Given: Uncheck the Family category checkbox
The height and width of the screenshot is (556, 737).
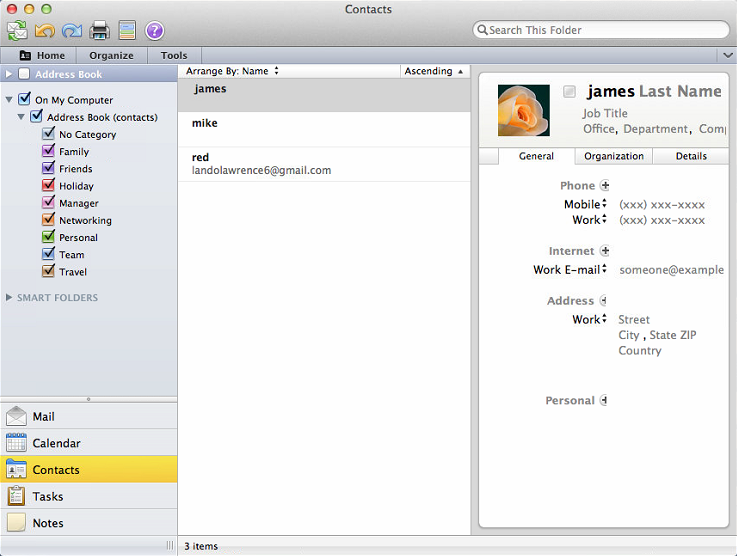Looking at the screenshot, I should 48,152.
